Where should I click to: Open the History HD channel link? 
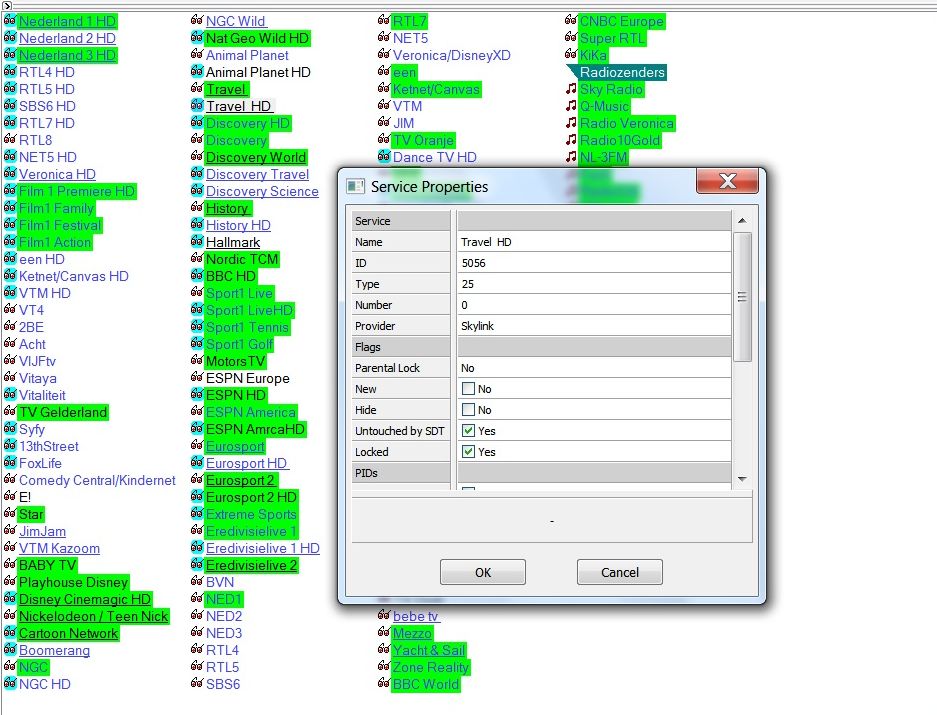(x=238, y=225)
